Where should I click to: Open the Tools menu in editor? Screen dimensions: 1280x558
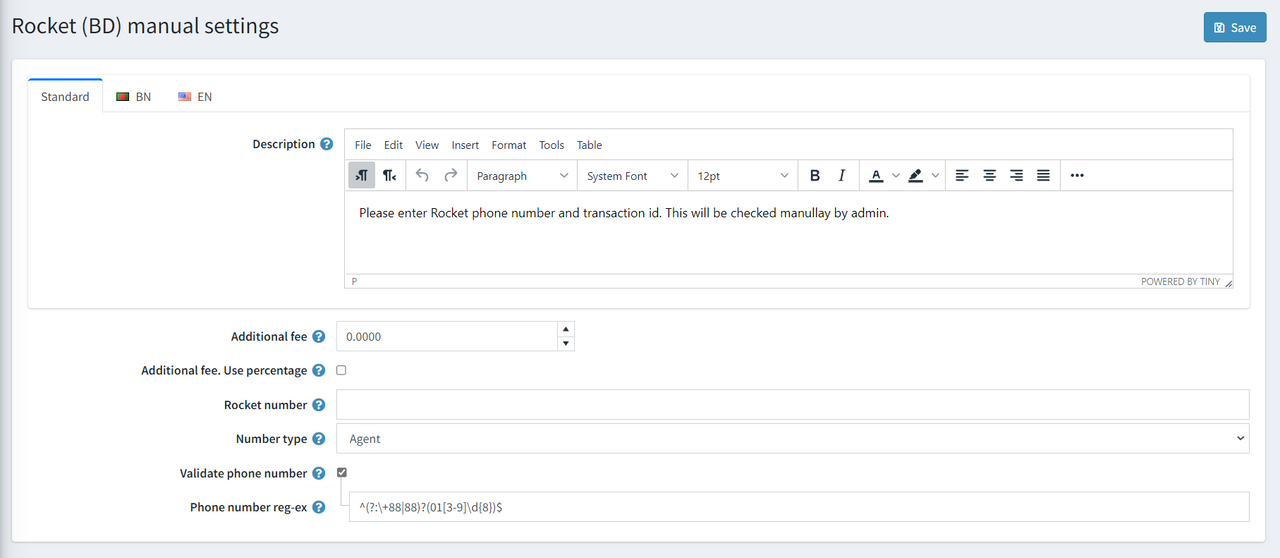pos(552,145)
